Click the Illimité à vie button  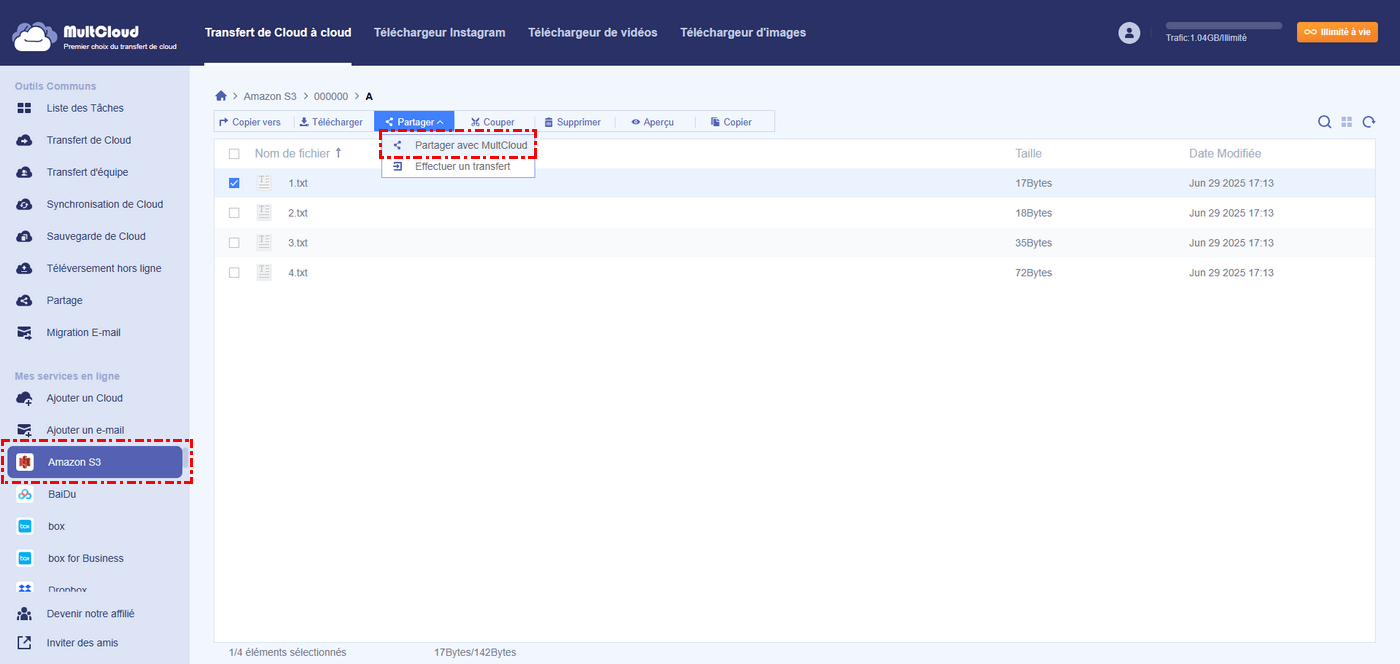(x=1337, y=32)
